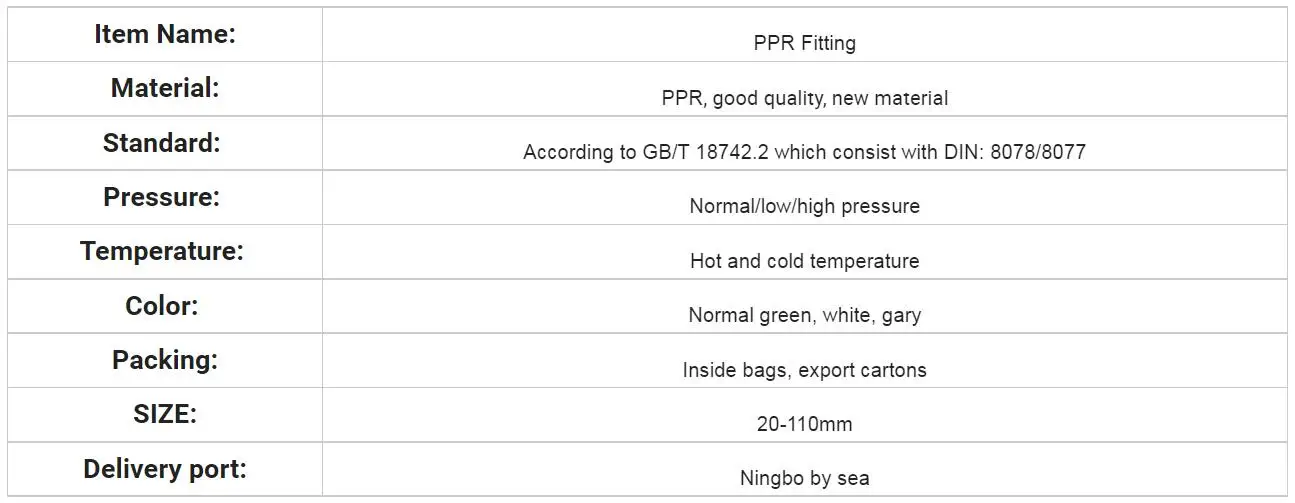The height and width of the screenshot is (503, 1295).
Task: Click the Standard label cell
Action: pos(165,143)
